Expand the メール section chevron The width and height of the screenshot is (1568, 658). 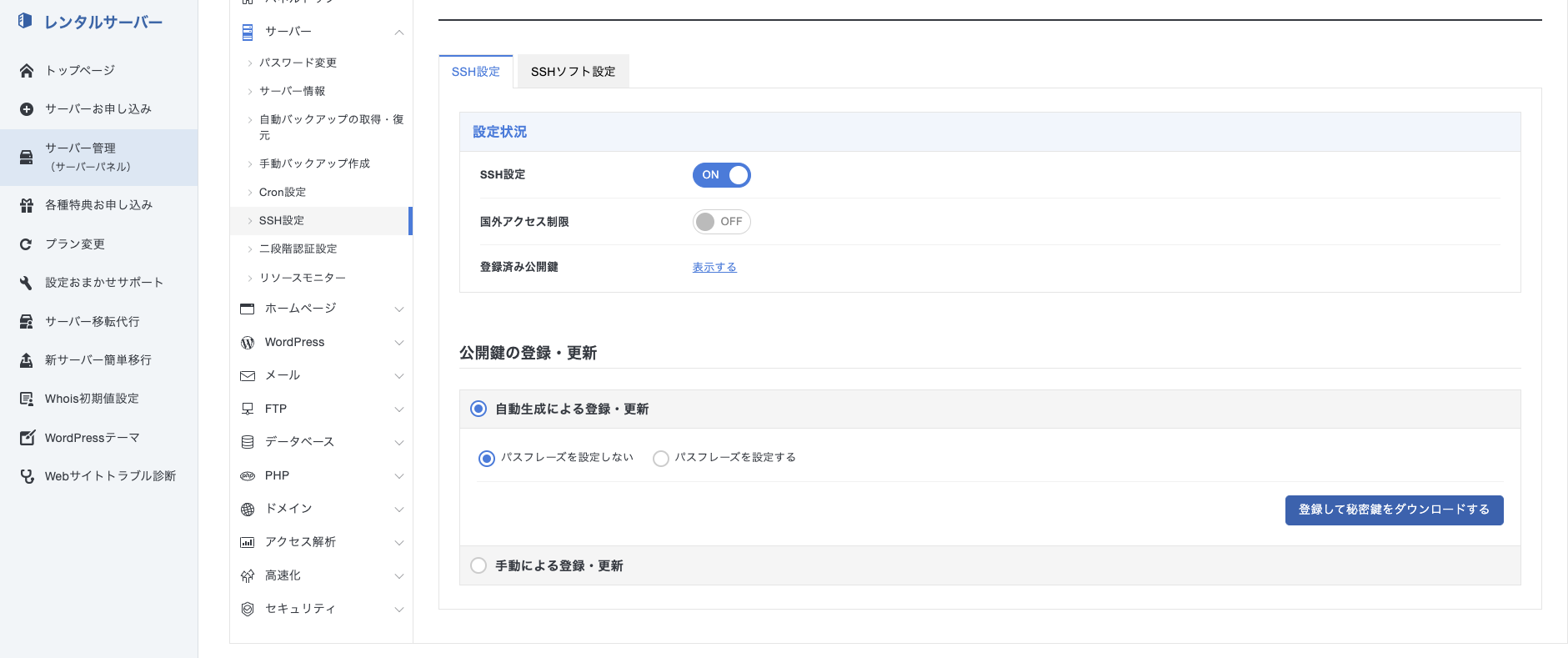(x=399, y=376)
